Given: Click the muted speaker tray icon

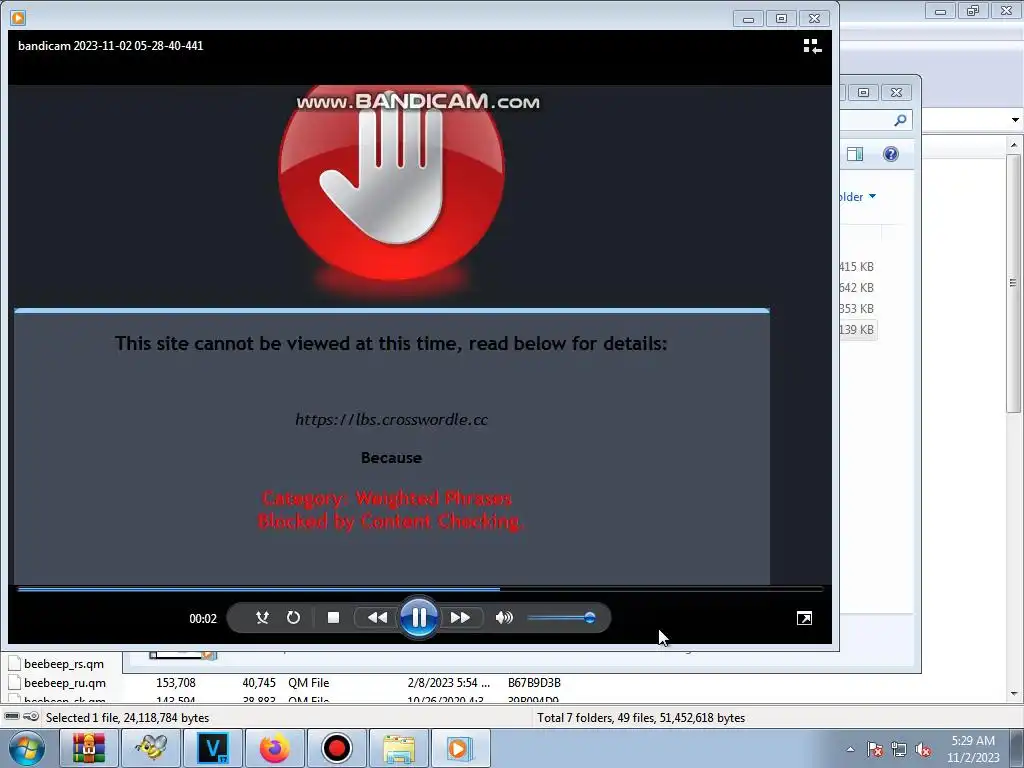Looking at the screenshot, I should point(923,749).
